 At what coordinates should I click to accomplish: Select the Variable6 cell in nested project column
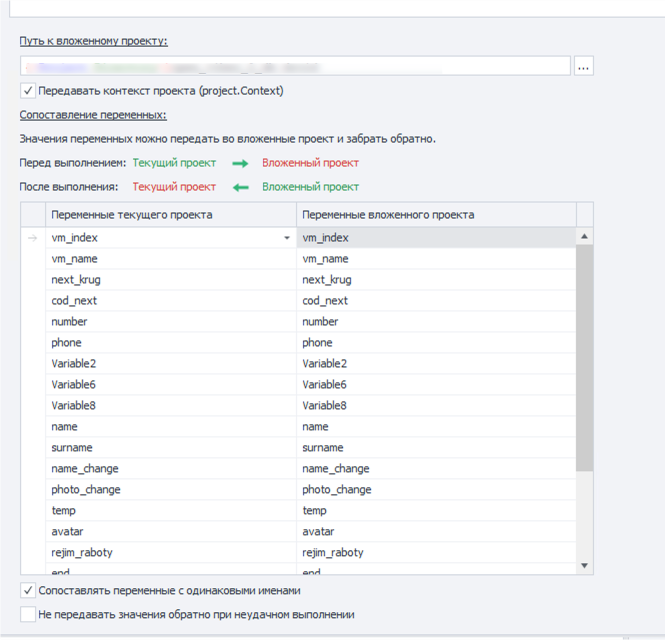pyautogui.click(x=436, y=385)
